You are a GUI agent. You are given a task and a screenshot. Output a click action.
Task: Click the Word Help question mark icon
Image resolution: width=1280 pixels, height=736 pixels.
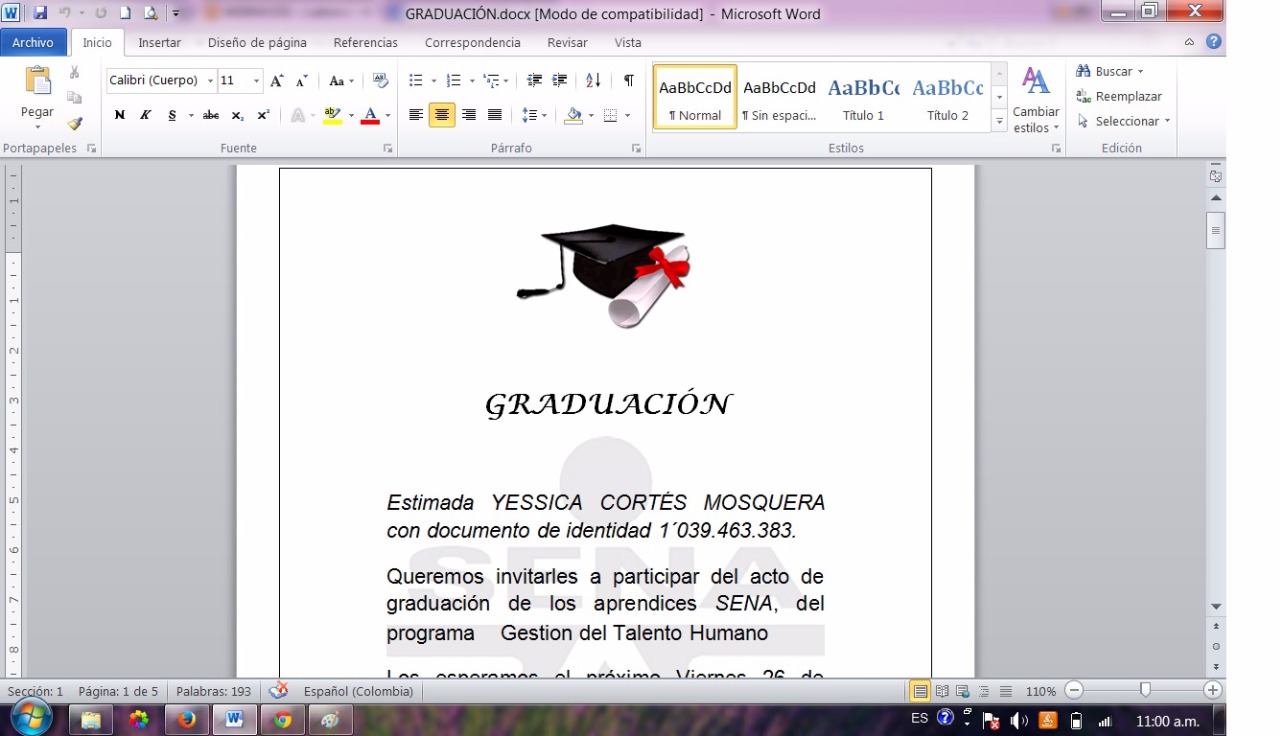coord(1213,42)
